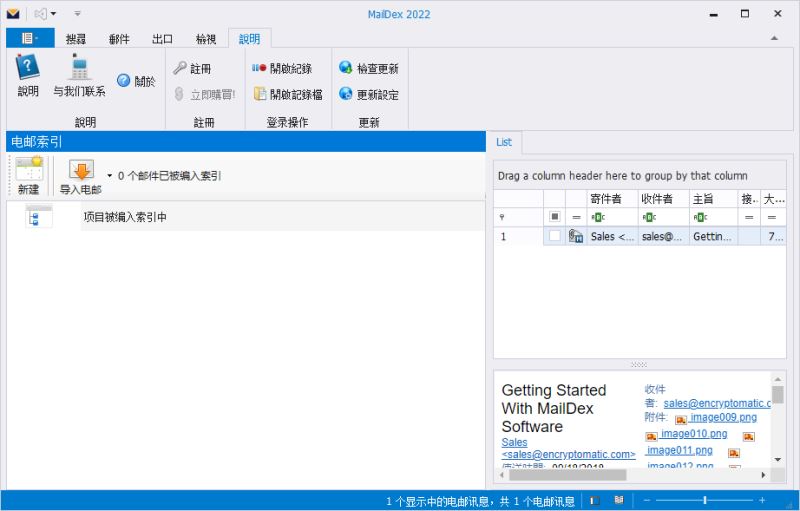Switch to the reading layout status icon
This screenshot has height=511, width=800.
point(619,500)
